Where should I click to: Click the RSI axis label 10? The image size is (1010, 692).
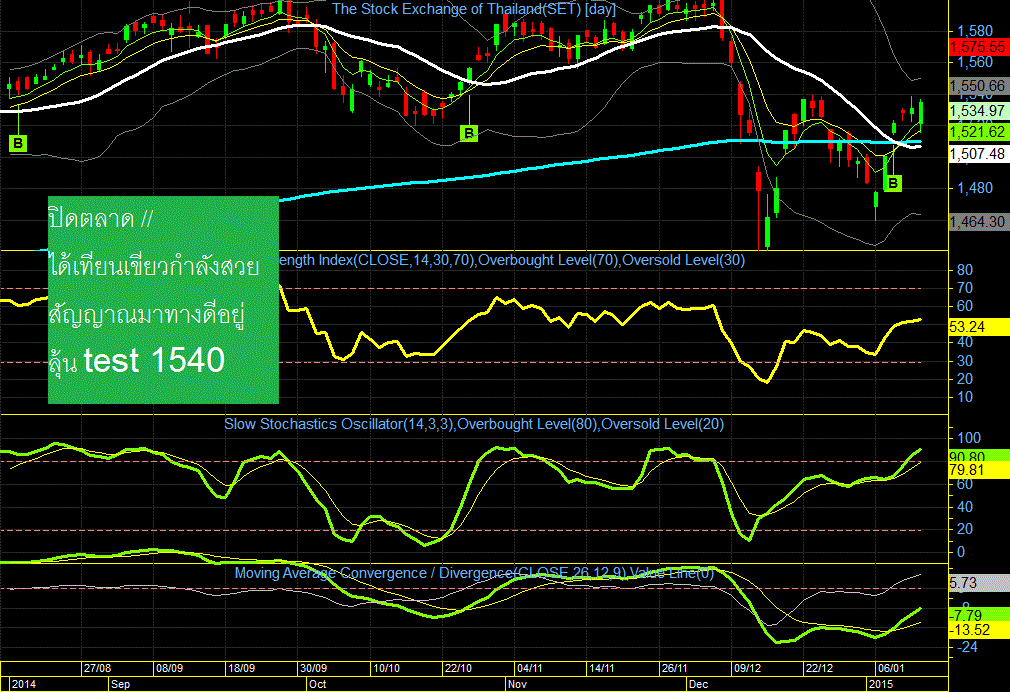[x=965, y=397]
